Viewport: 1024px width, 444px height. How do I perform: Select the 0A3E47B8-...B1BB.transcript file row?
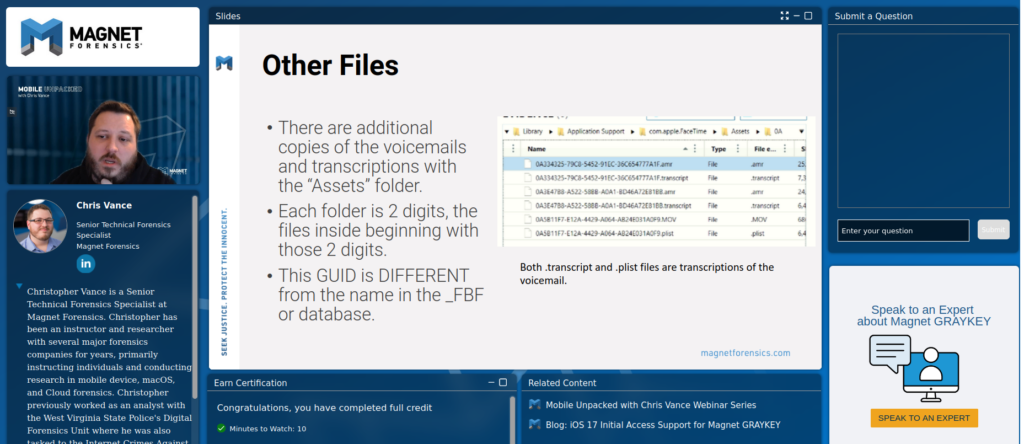point(654,206)
